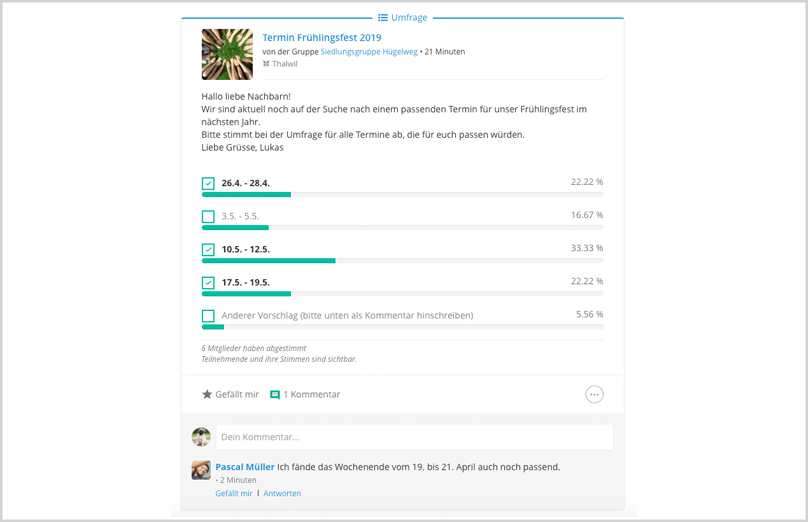Click the green comment bubble icon
The width and height of the screenshot is (808, 522).
275,395
